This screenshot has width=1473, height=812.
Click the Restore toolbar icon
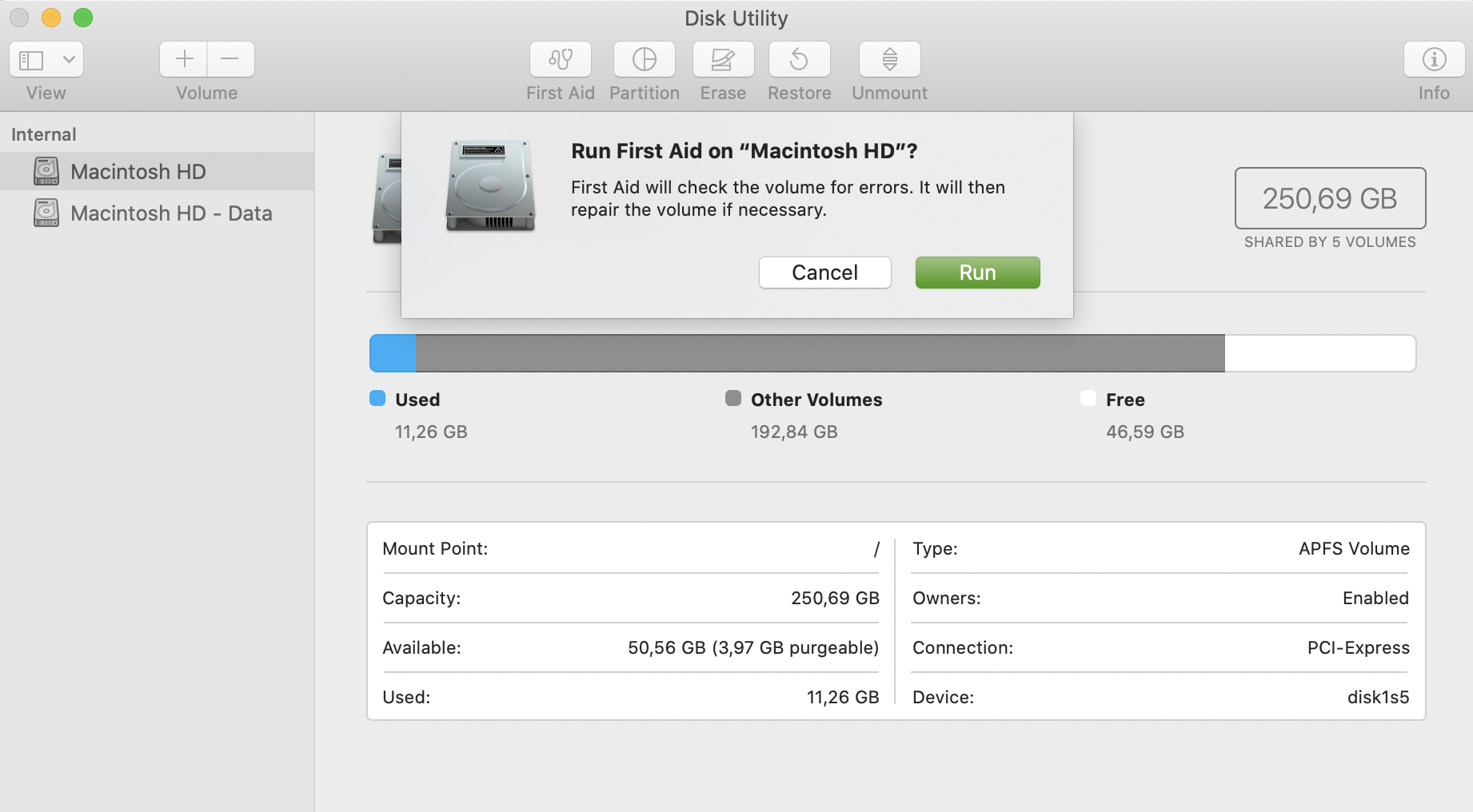point(800,59)
